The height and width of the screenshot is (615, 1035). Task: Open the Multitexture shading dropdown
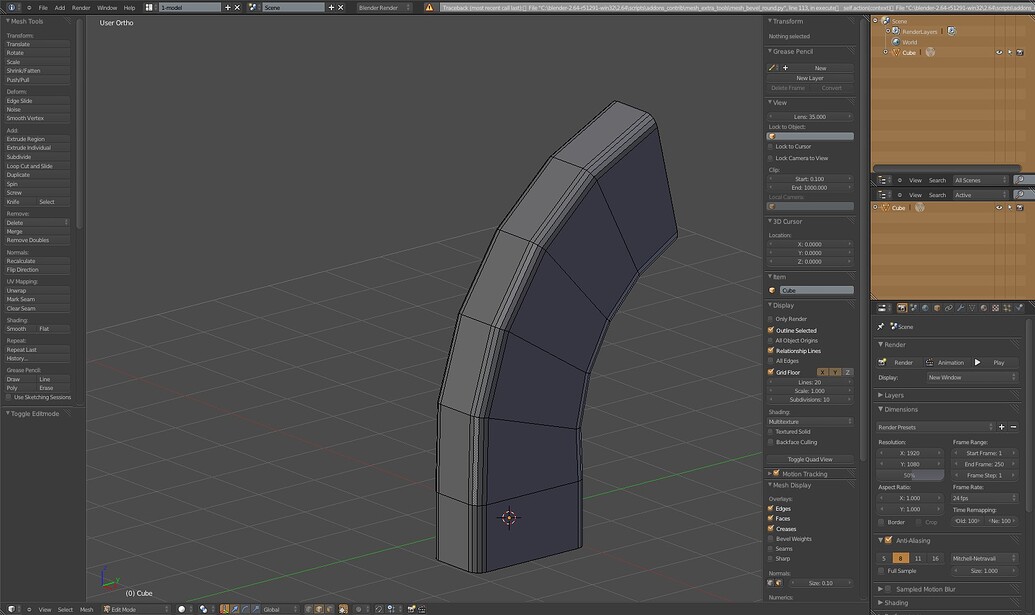810,422
